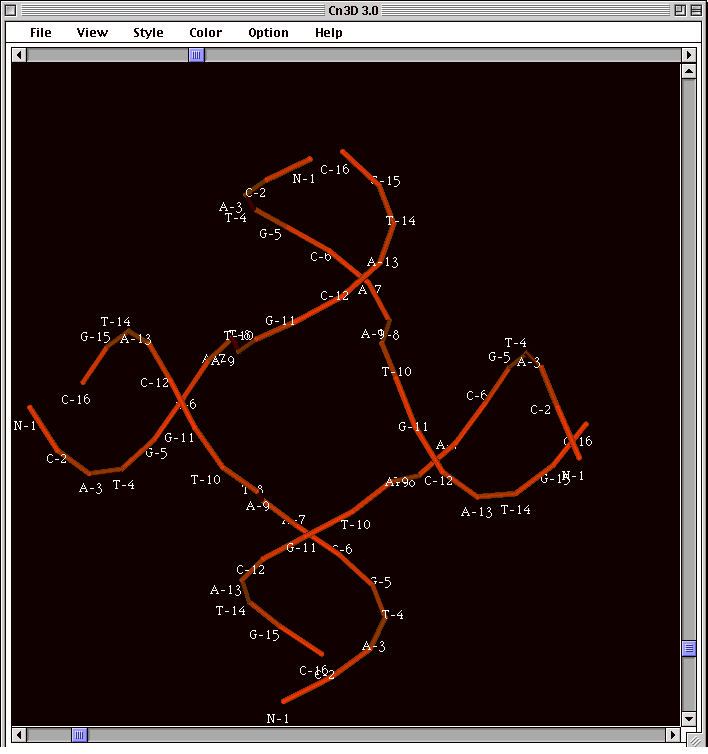Click the Cn3D 3.0 title text
Screen dimensions: 708x754
click(x=353, y=10)
